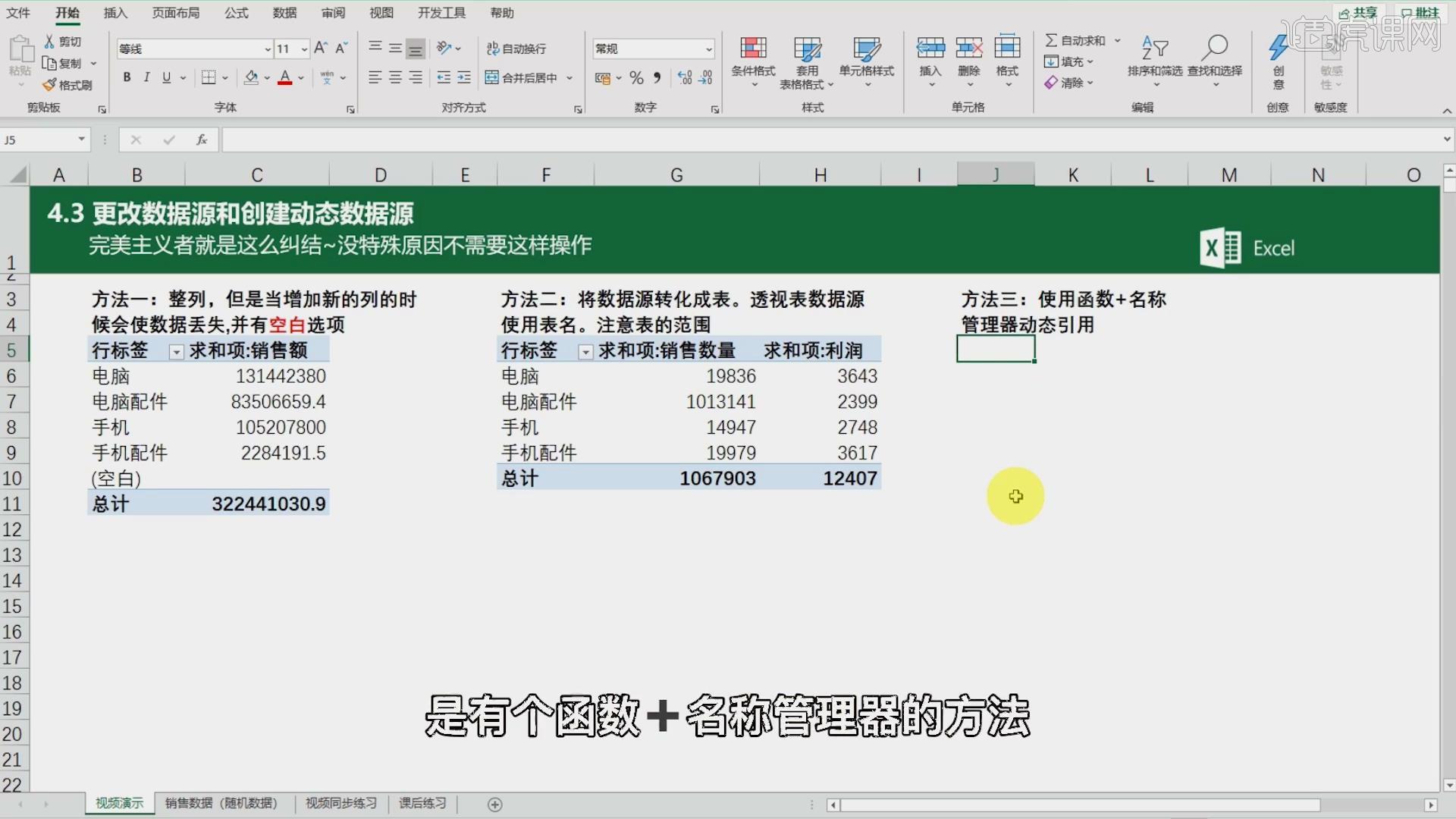Toggle Bold formatting
1456x819 pixels.
127,77
